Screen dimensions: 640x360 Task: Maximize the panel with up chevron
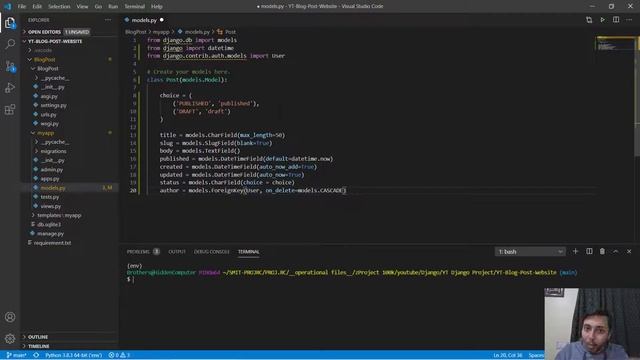click(x=616, y=251)
